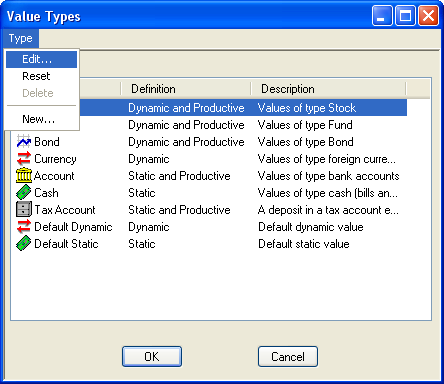Click the Default Dynamic arrows icon
The height and width of the screenshot is (384, 444).
(24, 227)
